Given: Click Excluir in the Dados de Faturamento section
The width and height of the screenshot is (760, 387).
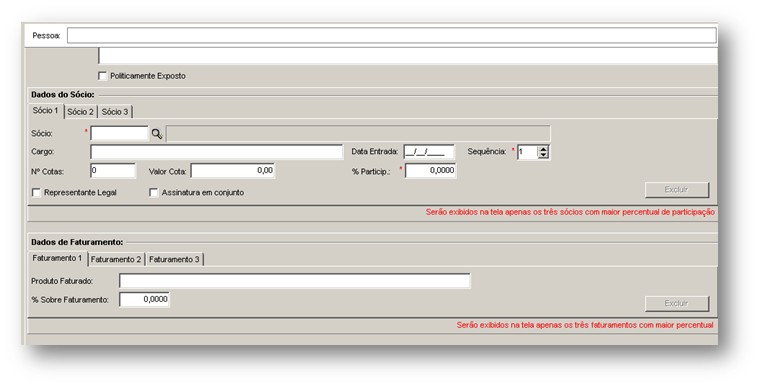Looking at the screenshot, I should click(x=677, y=304).
